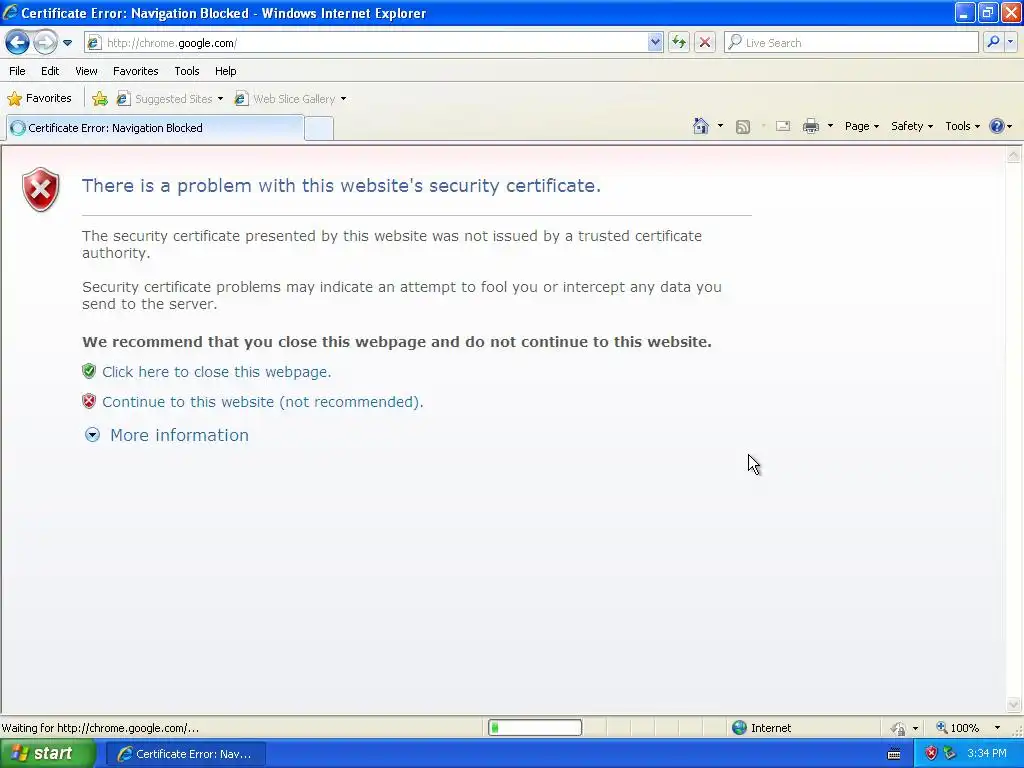This screenshot has width=1024, height=768.
Task: Click the RSS feeds icon
Action: (743, 127)
